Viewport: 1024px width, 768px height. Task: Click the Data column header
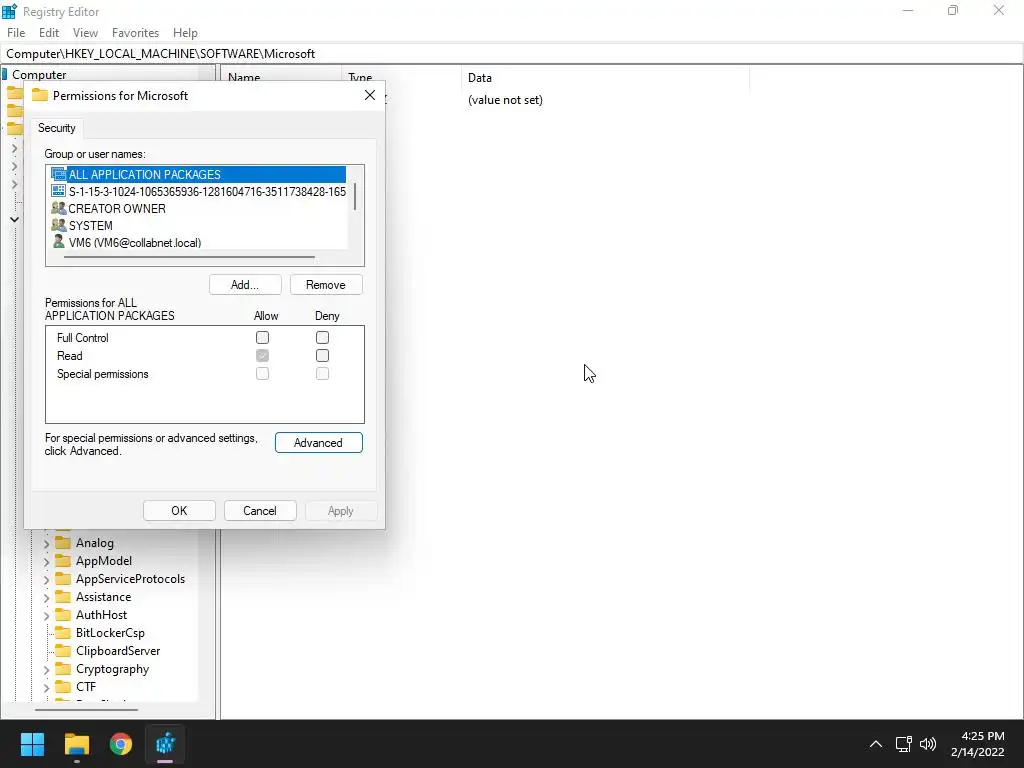pyautogui.click(x=605, y=78)
